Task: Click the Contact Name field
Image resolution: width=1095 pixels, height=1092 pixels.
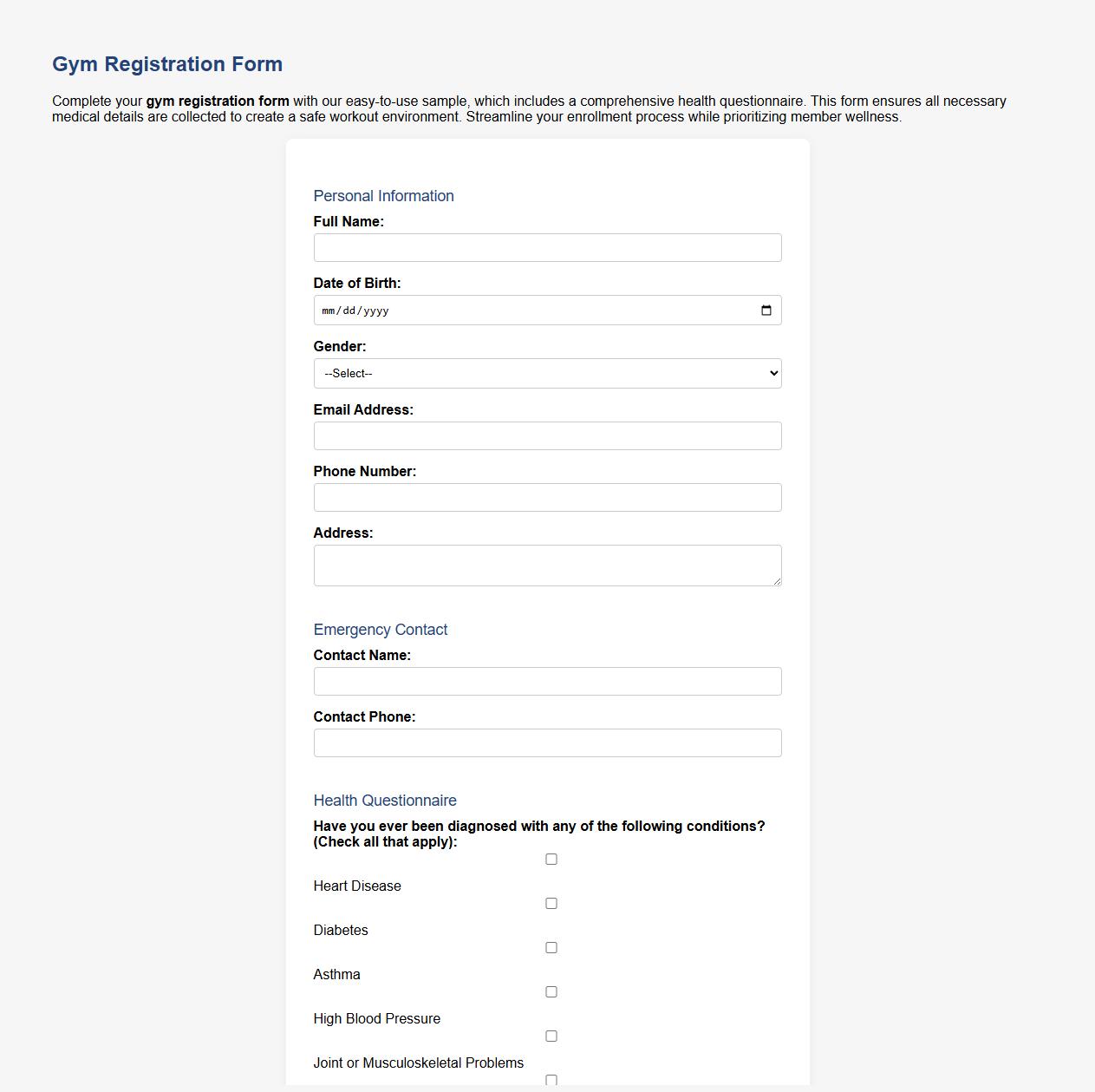Action: 547,681
